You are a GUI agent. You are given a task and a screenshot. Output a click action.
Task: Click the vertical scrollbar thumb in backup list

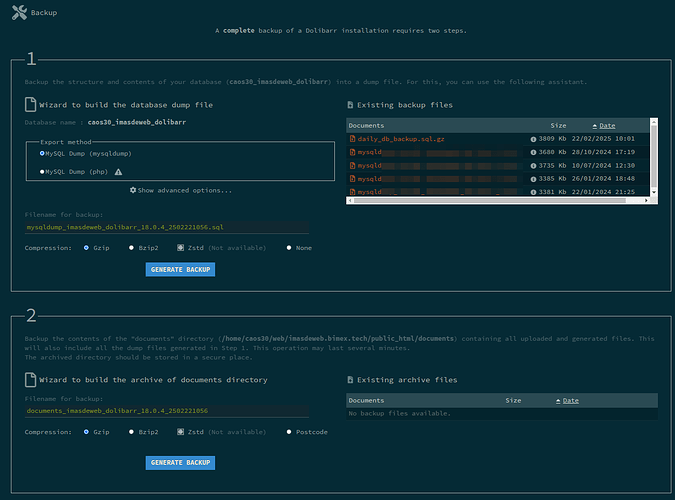point(654,156)
